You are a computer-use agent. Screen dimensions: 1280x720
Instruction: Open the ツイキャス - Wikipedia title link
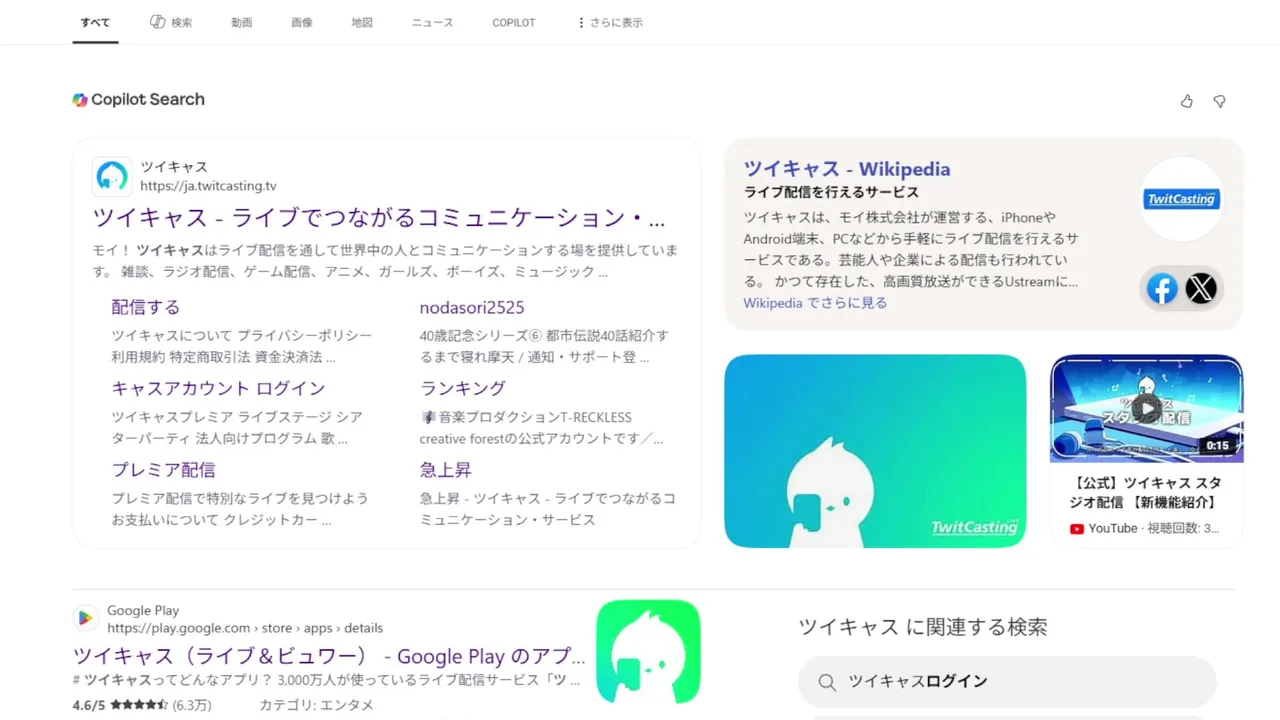pos(847,169)
